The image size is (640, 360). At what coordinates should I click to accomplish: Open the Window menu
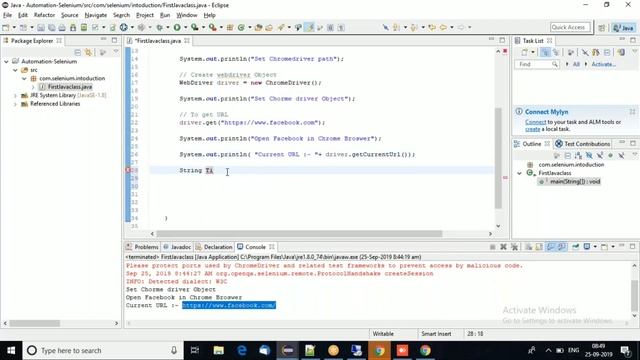pos(187,15)
